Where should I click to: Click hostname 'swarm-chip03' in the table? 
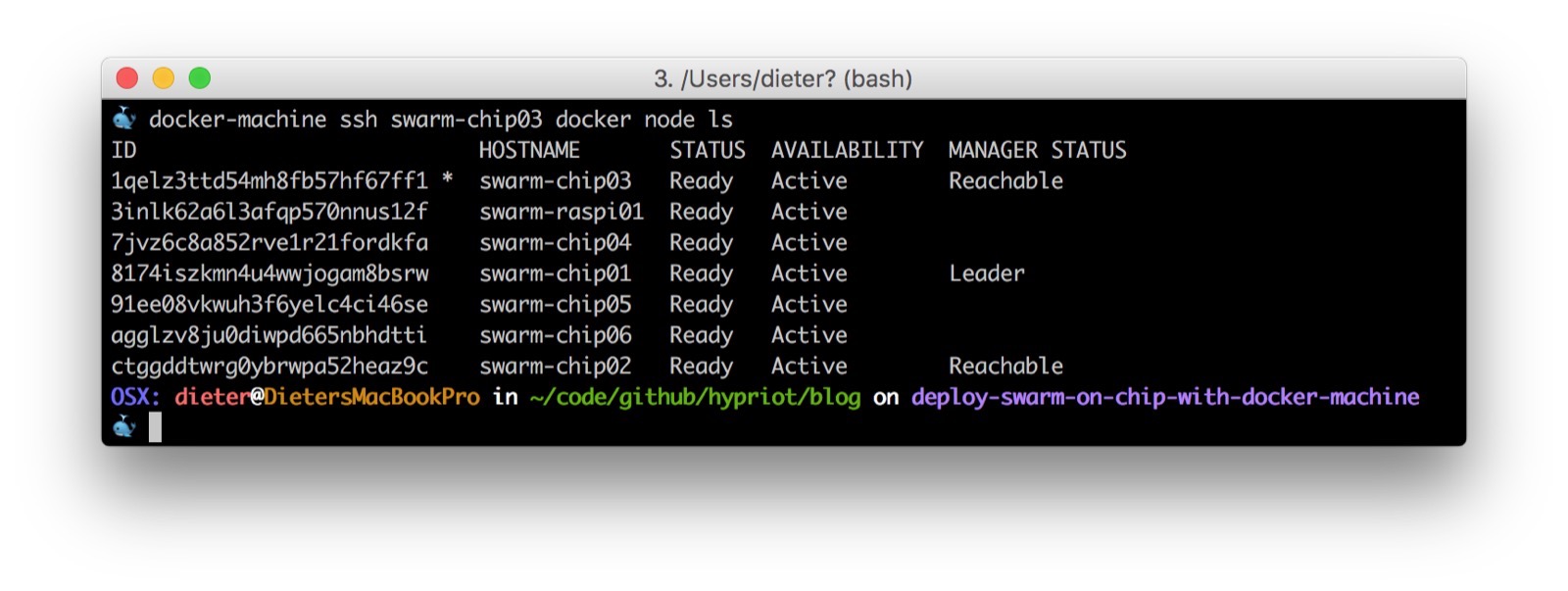tap(556, 181)
